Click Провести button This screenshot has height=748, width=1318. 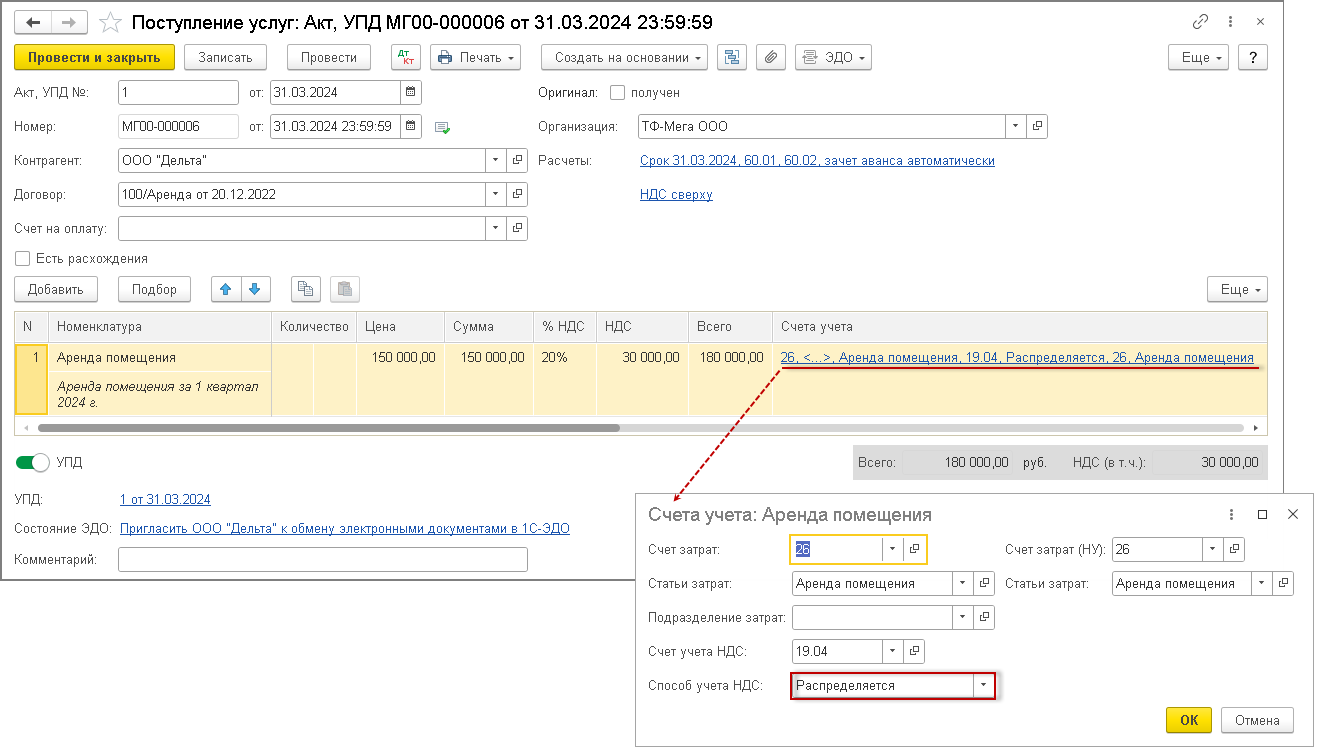coord(329,57)
